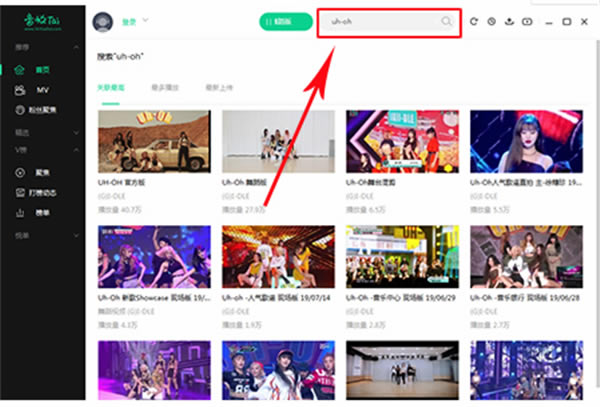Play the desert car UH-OH thumbnail
This screenshot has height=407, width=600.
154,142
